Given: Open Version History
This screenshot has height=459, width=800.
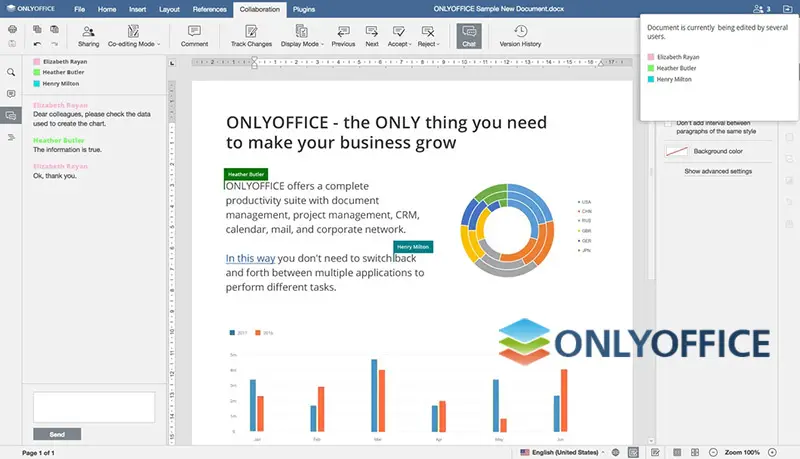Looking at the screenshot, I should pyautogui.click(x=520, y=36).
